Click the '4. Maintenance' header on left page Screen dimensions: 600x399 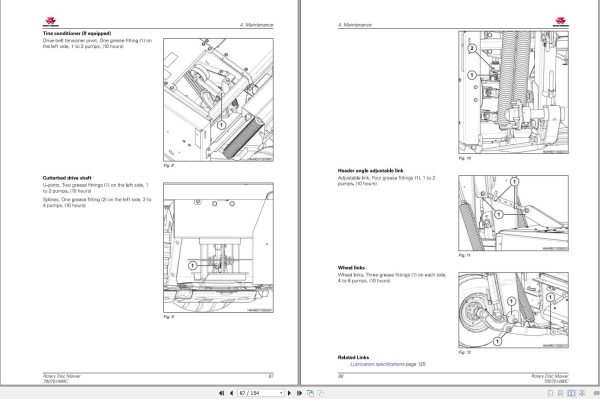257,24
